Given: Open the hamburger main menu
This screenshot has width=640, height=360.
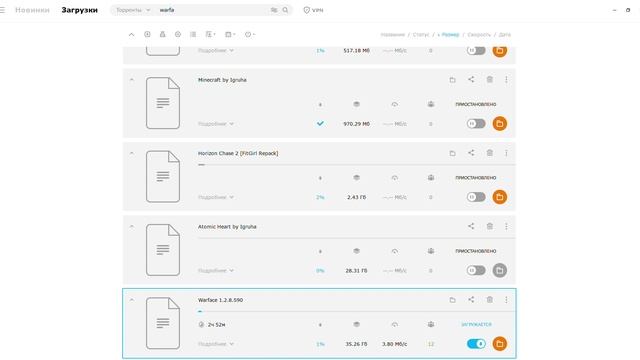Looking at the screenshot, I should point(2,10).
